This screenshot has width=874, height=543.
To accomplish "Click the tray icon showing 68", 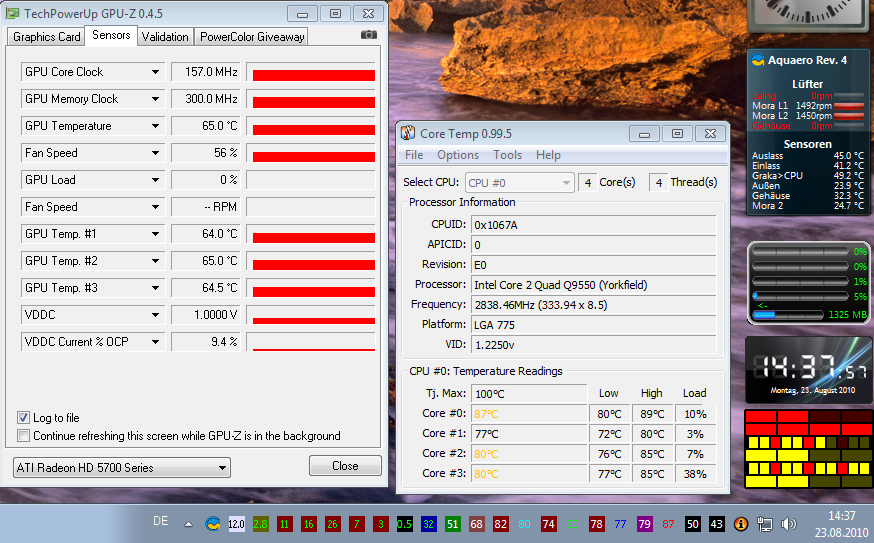I will [x=476, y=524].
